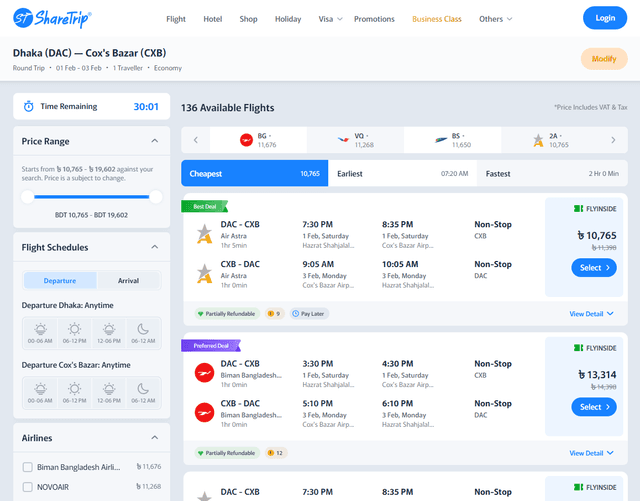
Task: Select Air Astra 2A airline logo in carousel
Action: (x=538, y=140)
